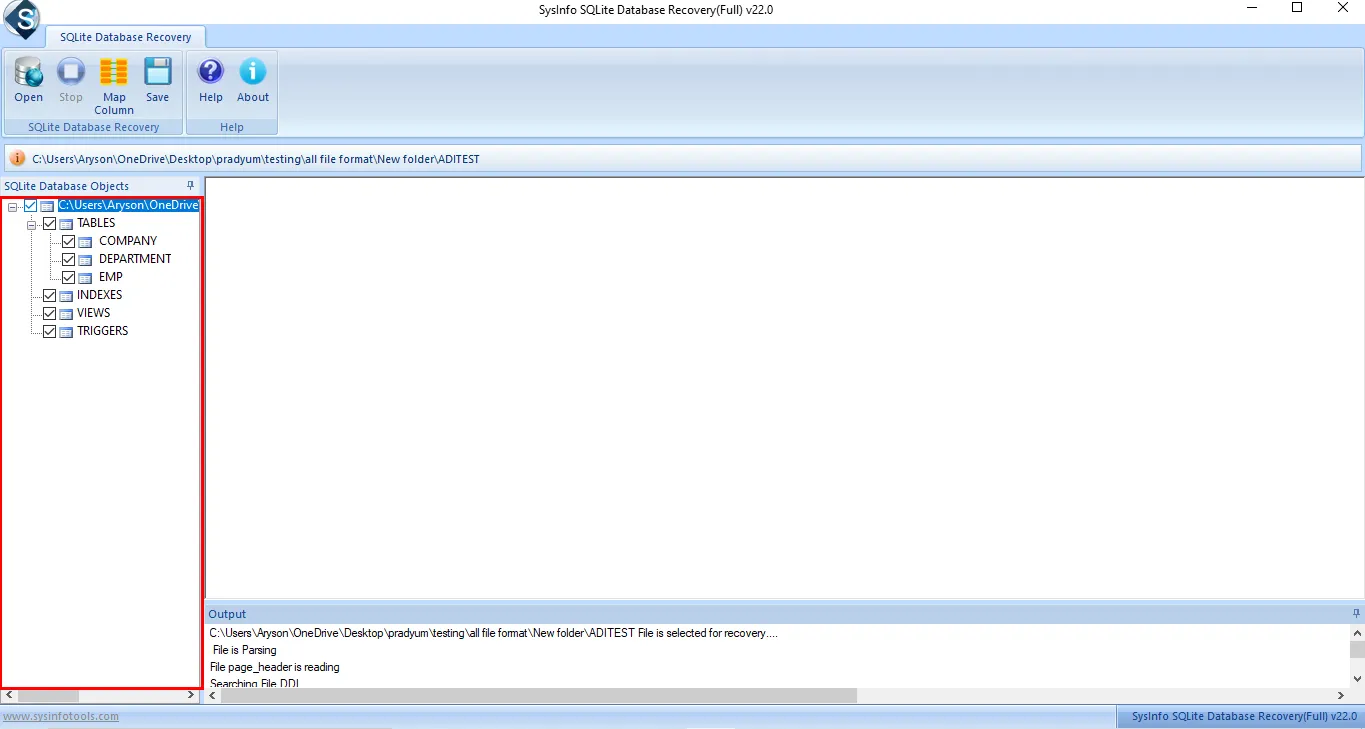
Task: Click the INDEXES node icon
Action: (x=66, y=296)
